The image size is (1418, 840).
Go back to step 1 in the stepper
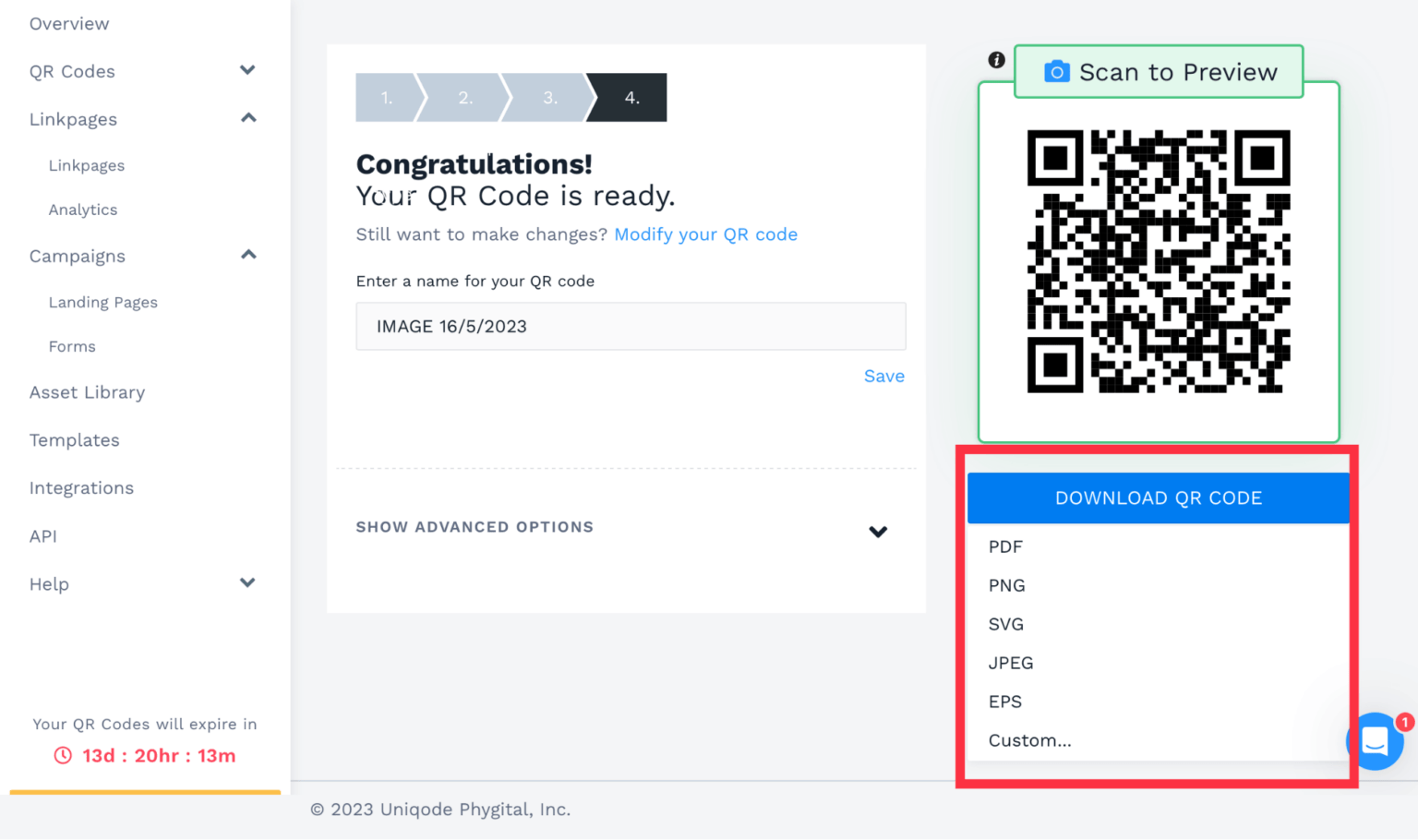386,97
